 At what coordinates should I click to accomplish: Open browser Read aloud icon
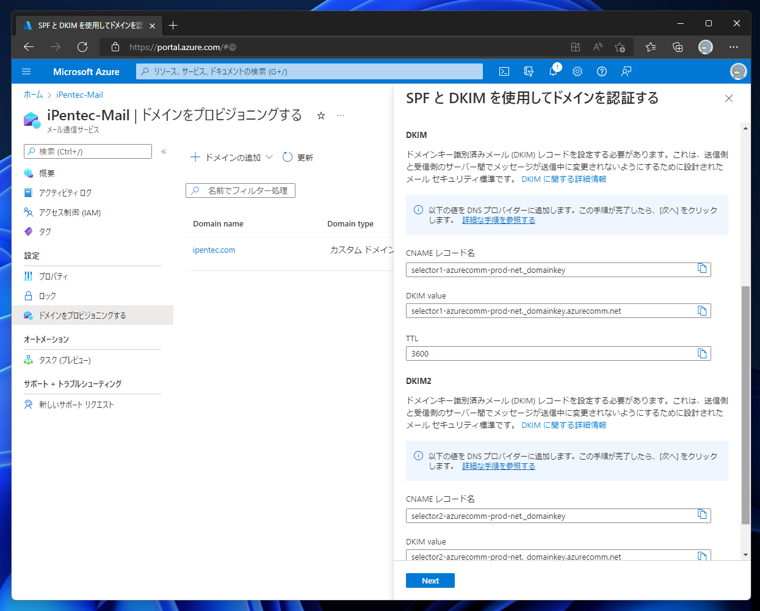coord(598,47)
